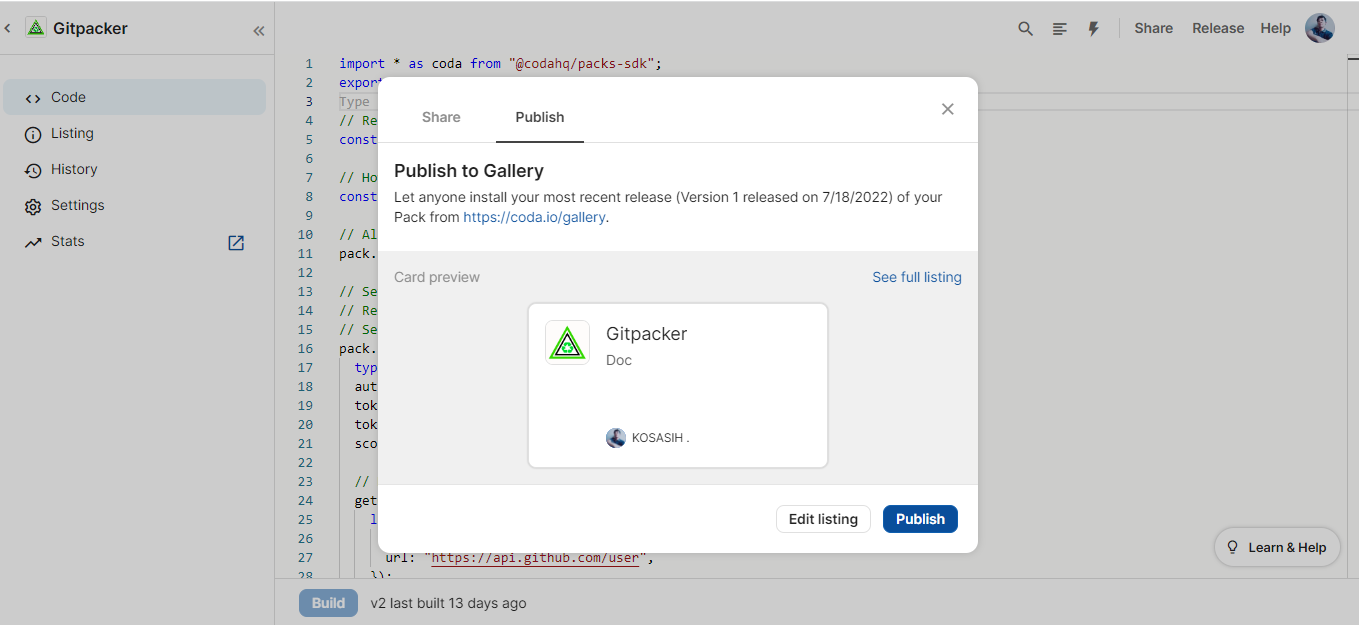Click KOSASIH author name in card
This screenshot has height=625, width=1359.
tap(661, 438)
